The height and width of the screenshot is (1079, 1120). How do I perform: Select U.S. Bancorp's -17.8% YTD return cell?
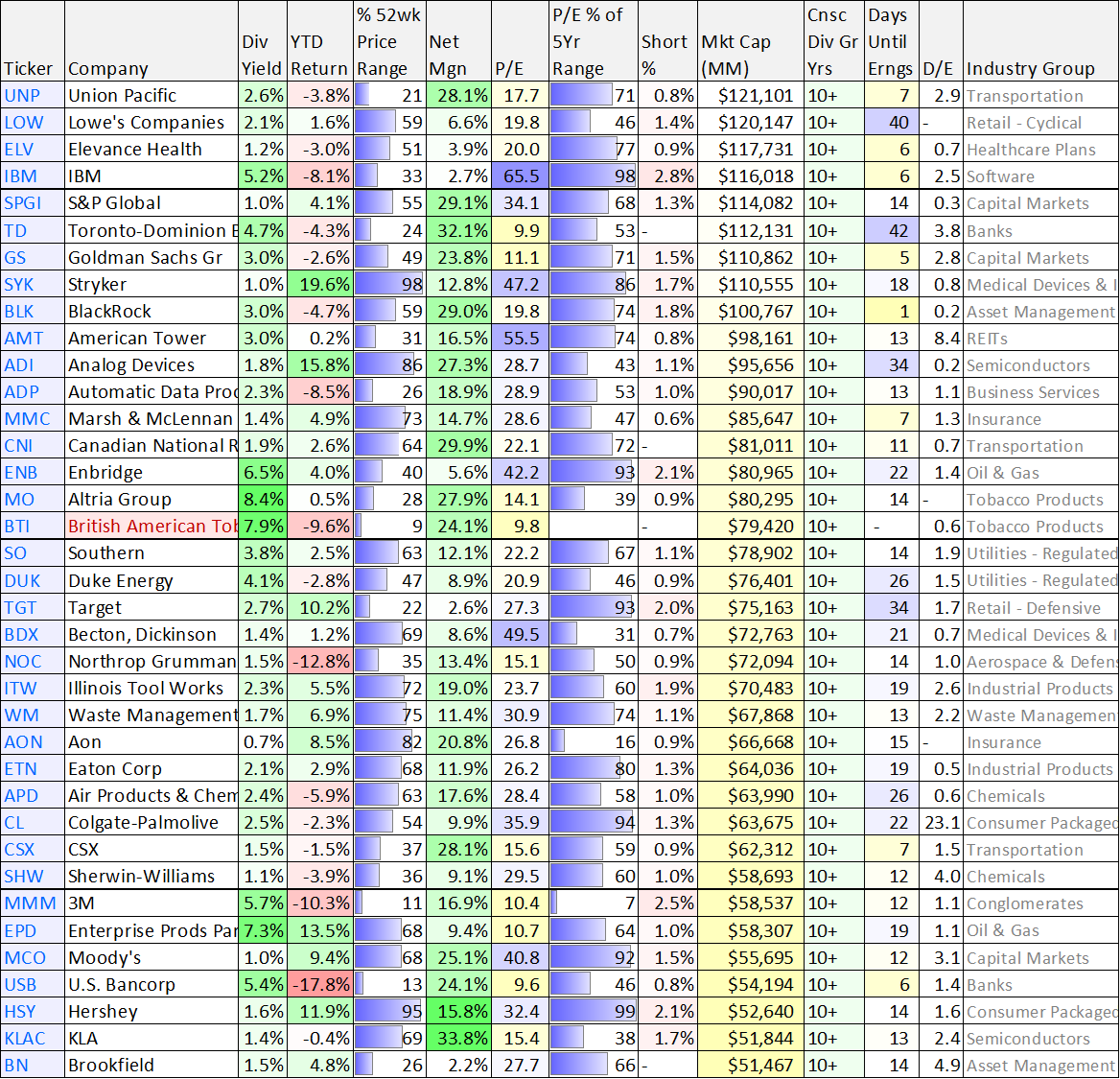(320, 985)
